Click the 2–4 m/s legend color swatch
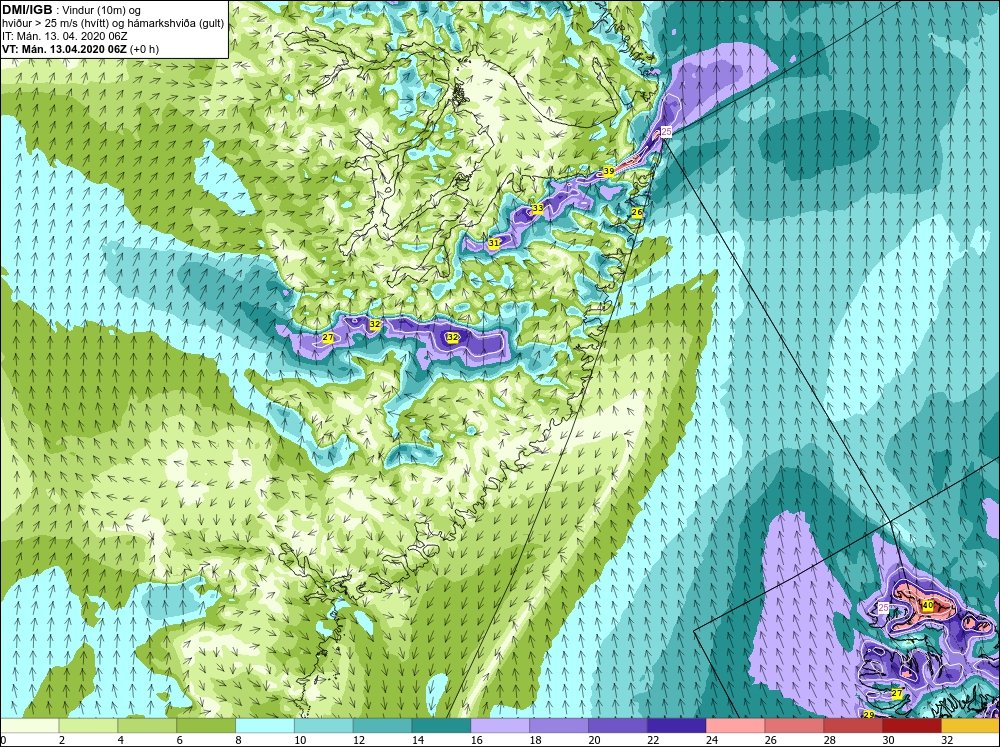The height and width of the screenshot is (747, 1000). pos(88,725)
